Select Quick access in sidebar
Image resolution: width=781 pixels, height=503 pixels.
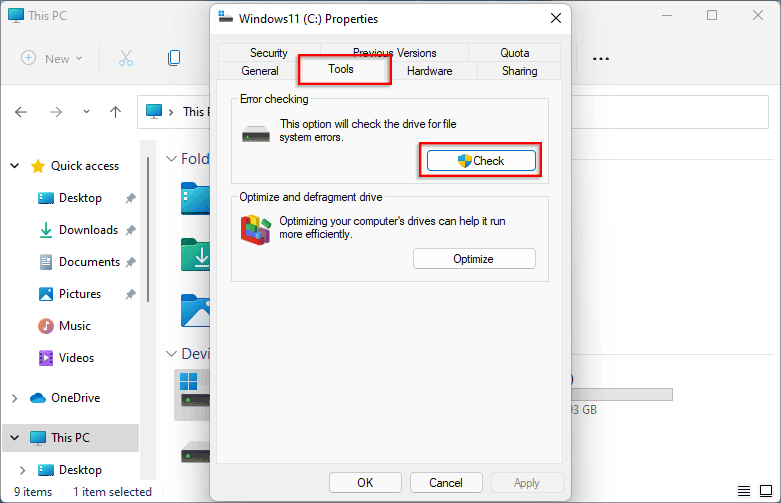point(85,166)
